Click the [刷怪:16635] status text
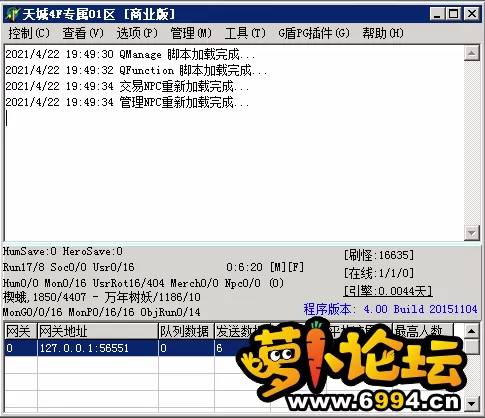The height and width of the screenshot is (418, 485). pos(379,255)
